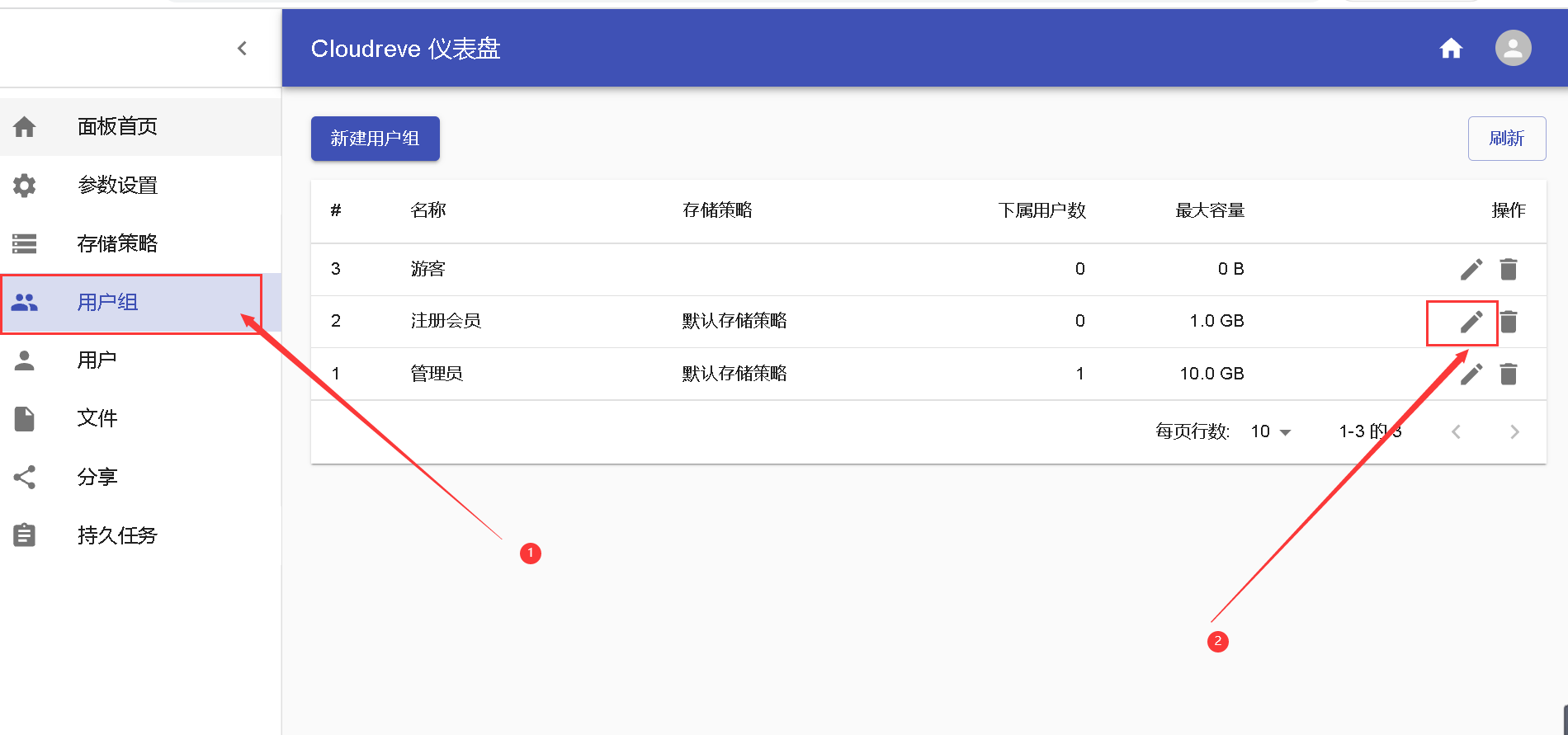The width and height of the screenshot is (1568, 735).
Task: Click the 1.0 GB capacity value
Action: coord(1216,321)
